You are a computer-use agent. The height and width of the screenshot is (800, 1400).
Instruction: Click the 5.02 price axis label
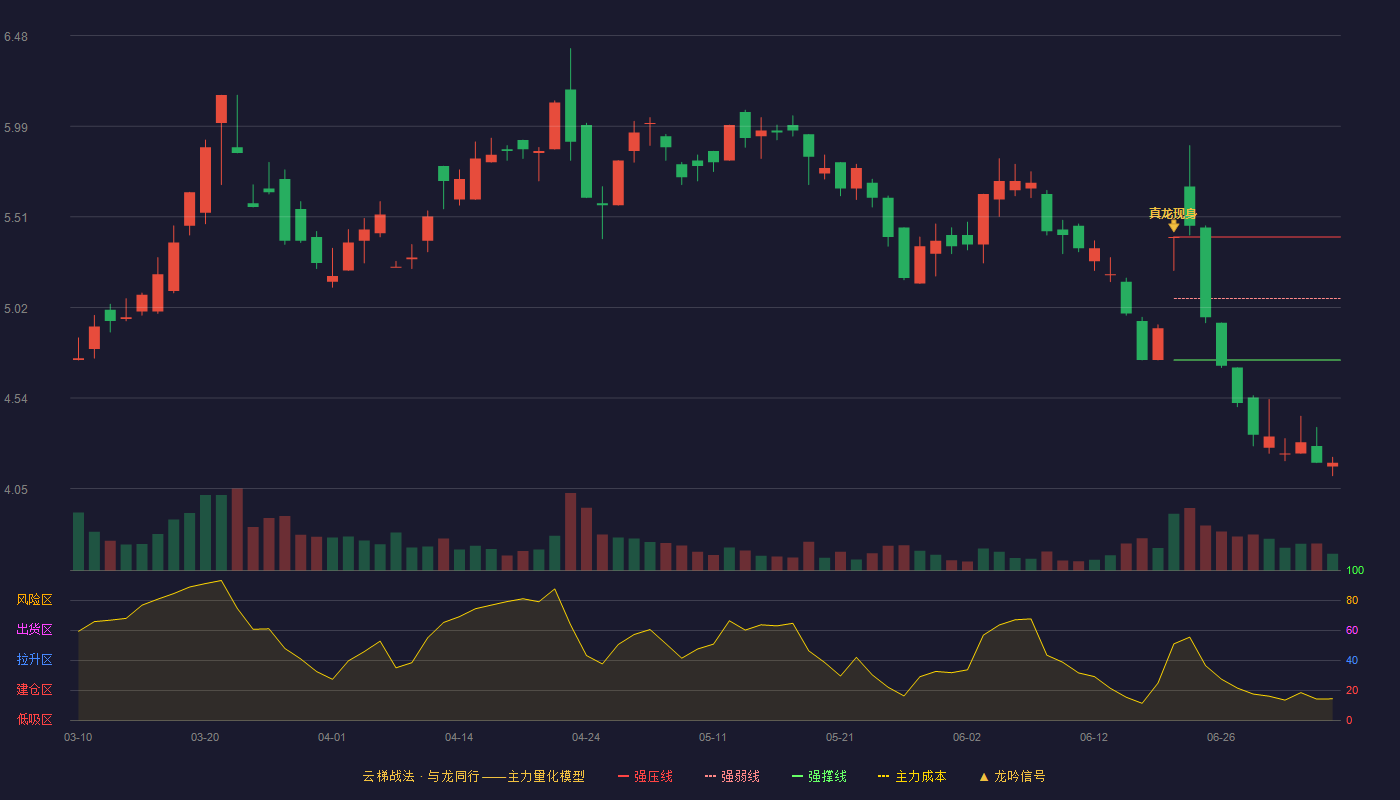pos(16,309)
